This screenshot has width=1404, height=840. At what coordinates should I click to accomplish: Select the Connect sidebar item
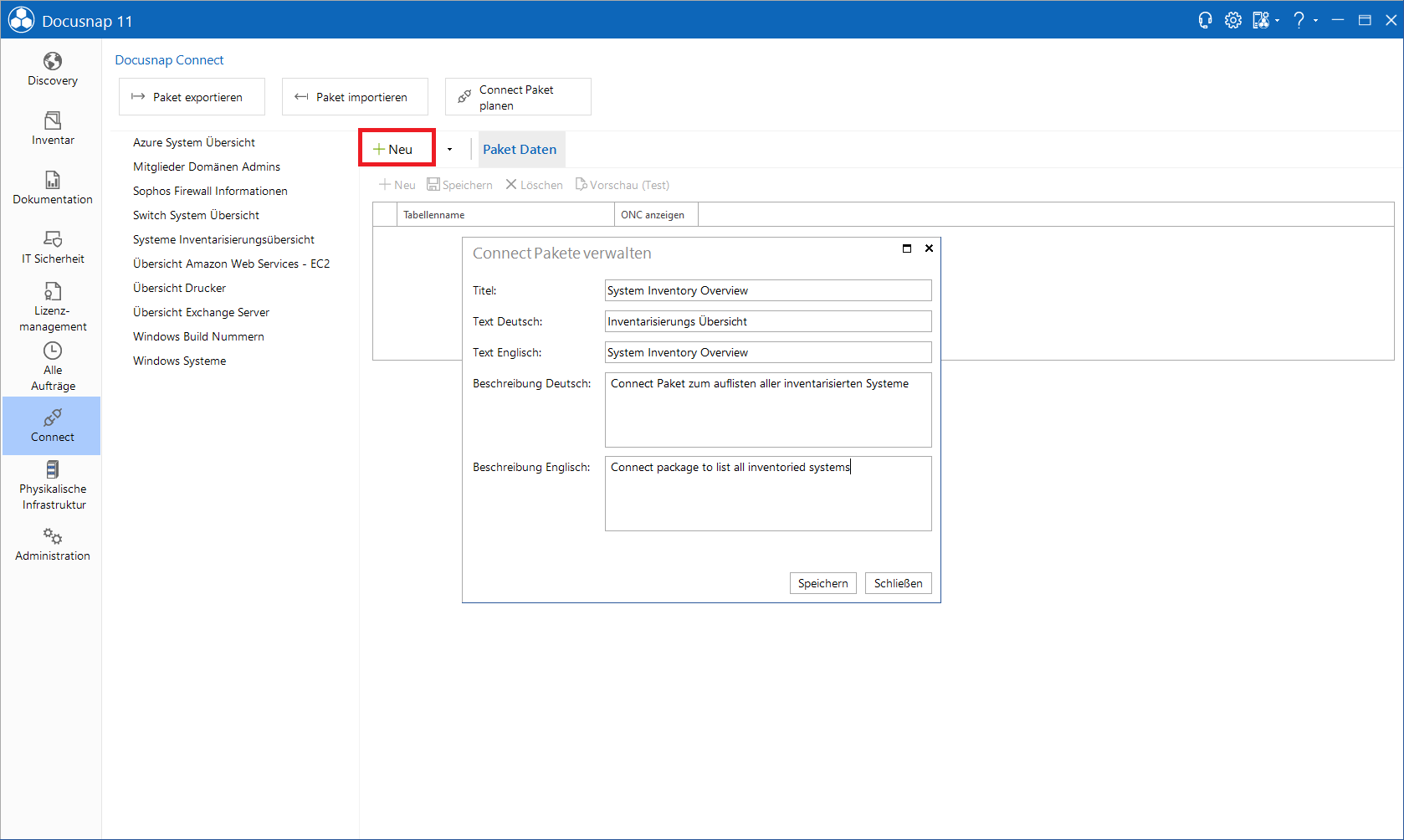pos(52,426)
